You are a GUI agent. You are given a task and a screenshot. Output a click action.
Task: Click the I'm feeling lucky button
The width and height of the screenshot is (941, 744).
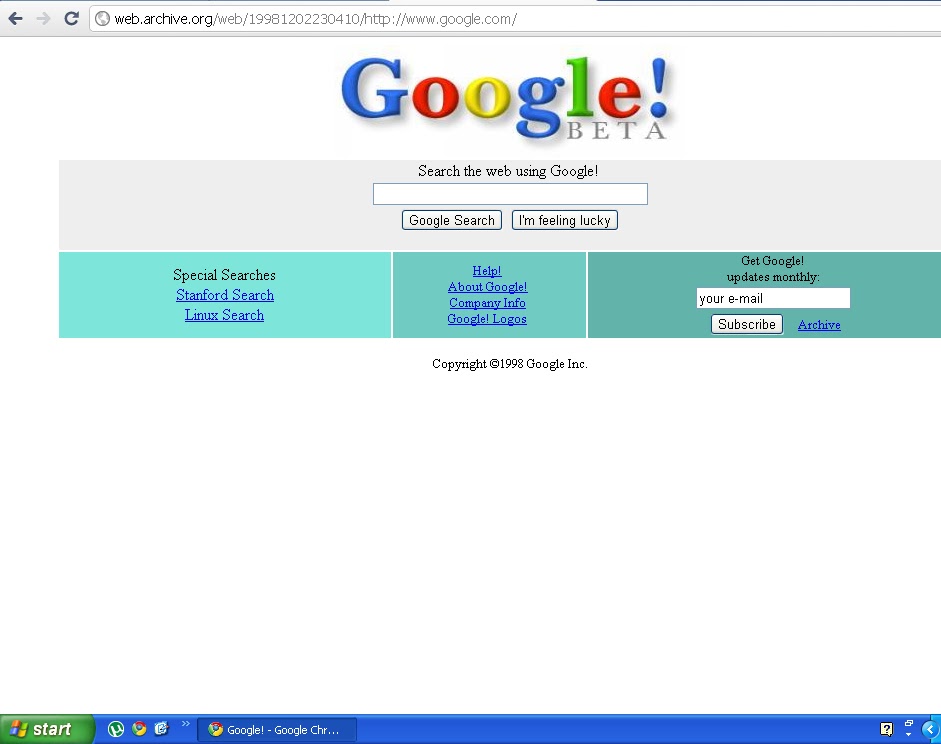point(564,220)
